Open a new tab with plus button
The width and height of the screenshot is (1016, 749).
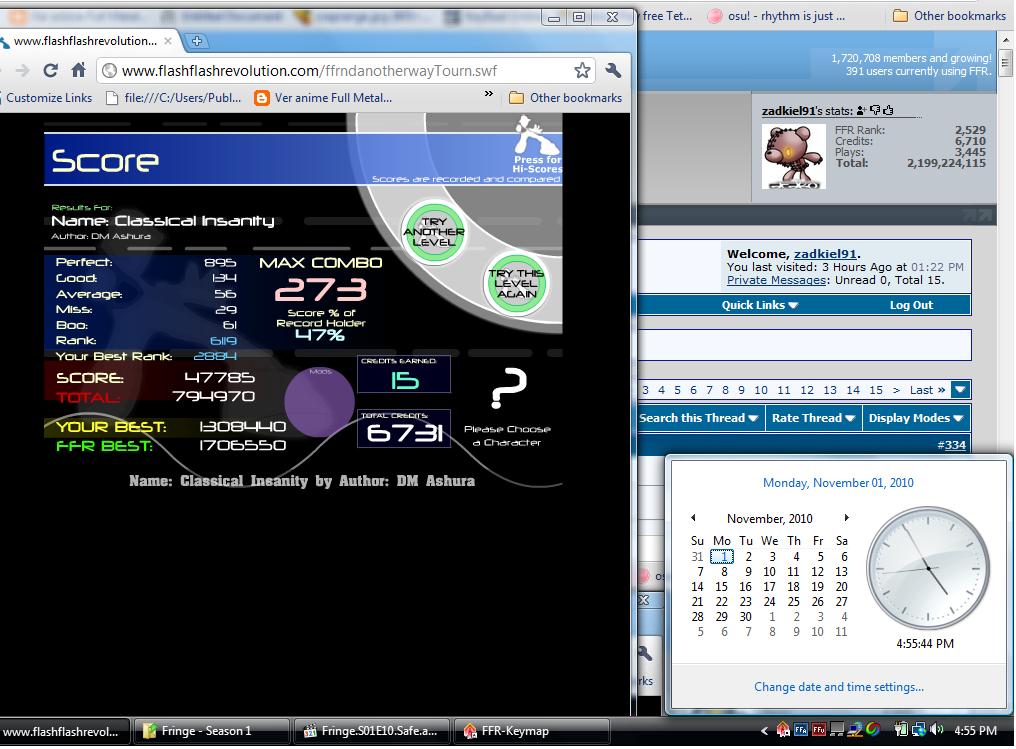click(197, 41)
